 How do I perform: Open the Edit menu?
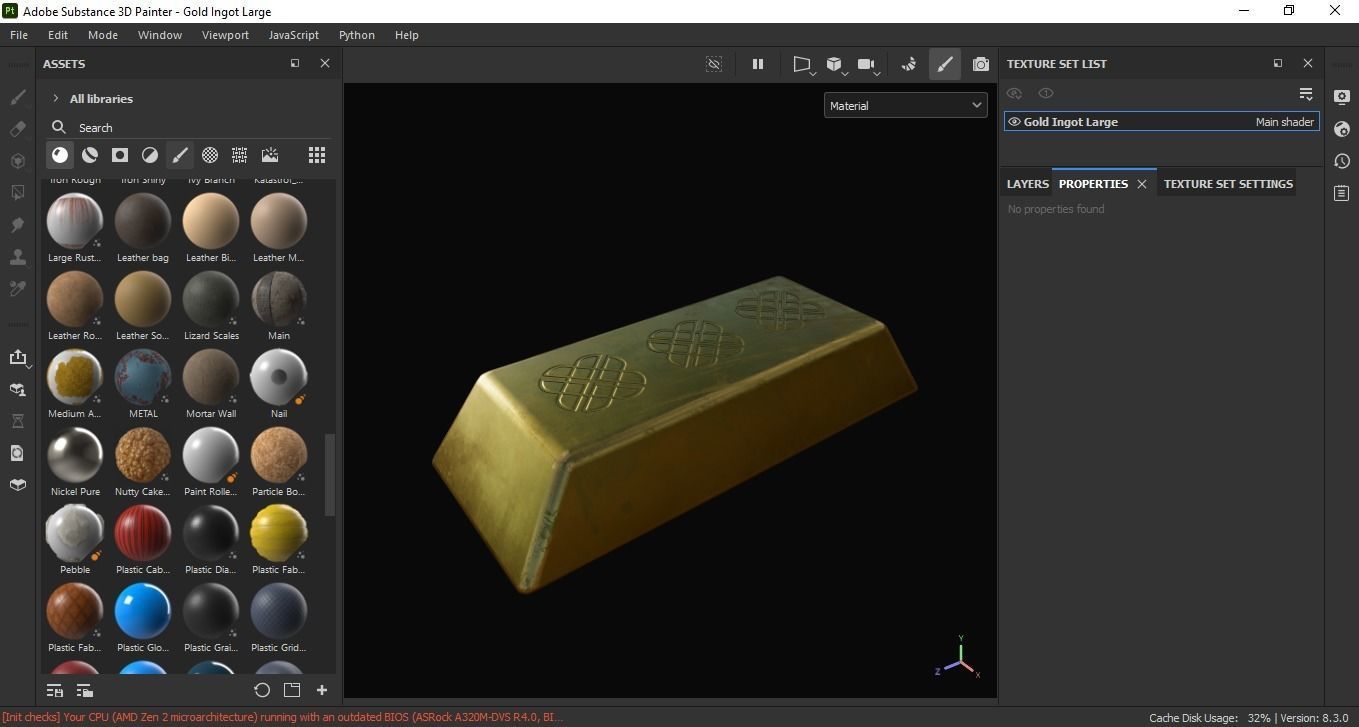click(x=58, y=35)
